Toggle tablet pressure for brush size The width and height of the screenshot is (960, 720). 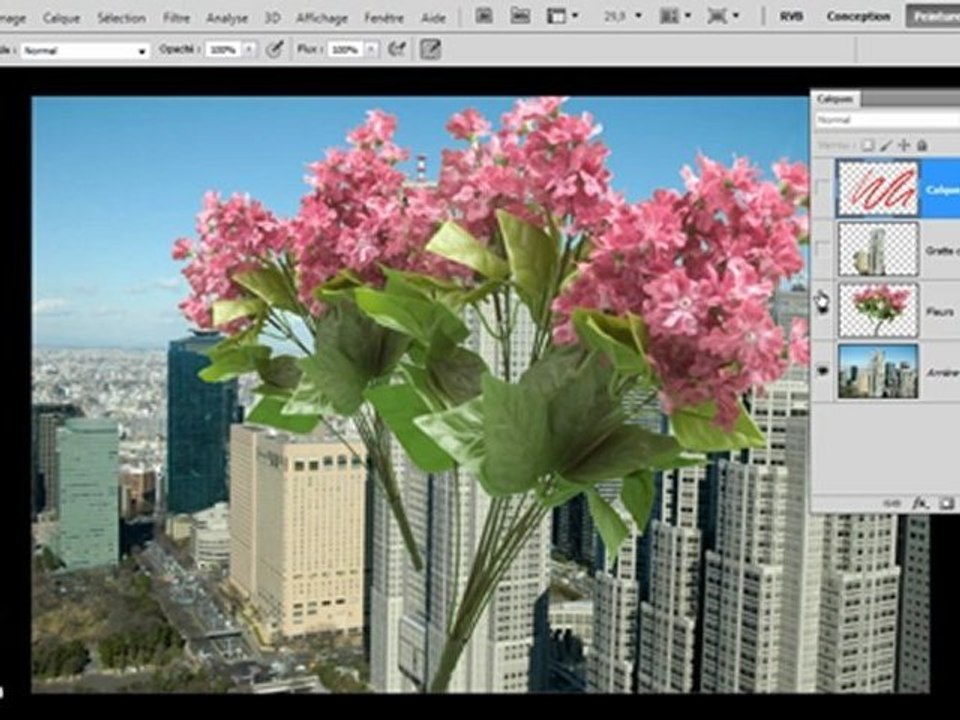[430, 49]
